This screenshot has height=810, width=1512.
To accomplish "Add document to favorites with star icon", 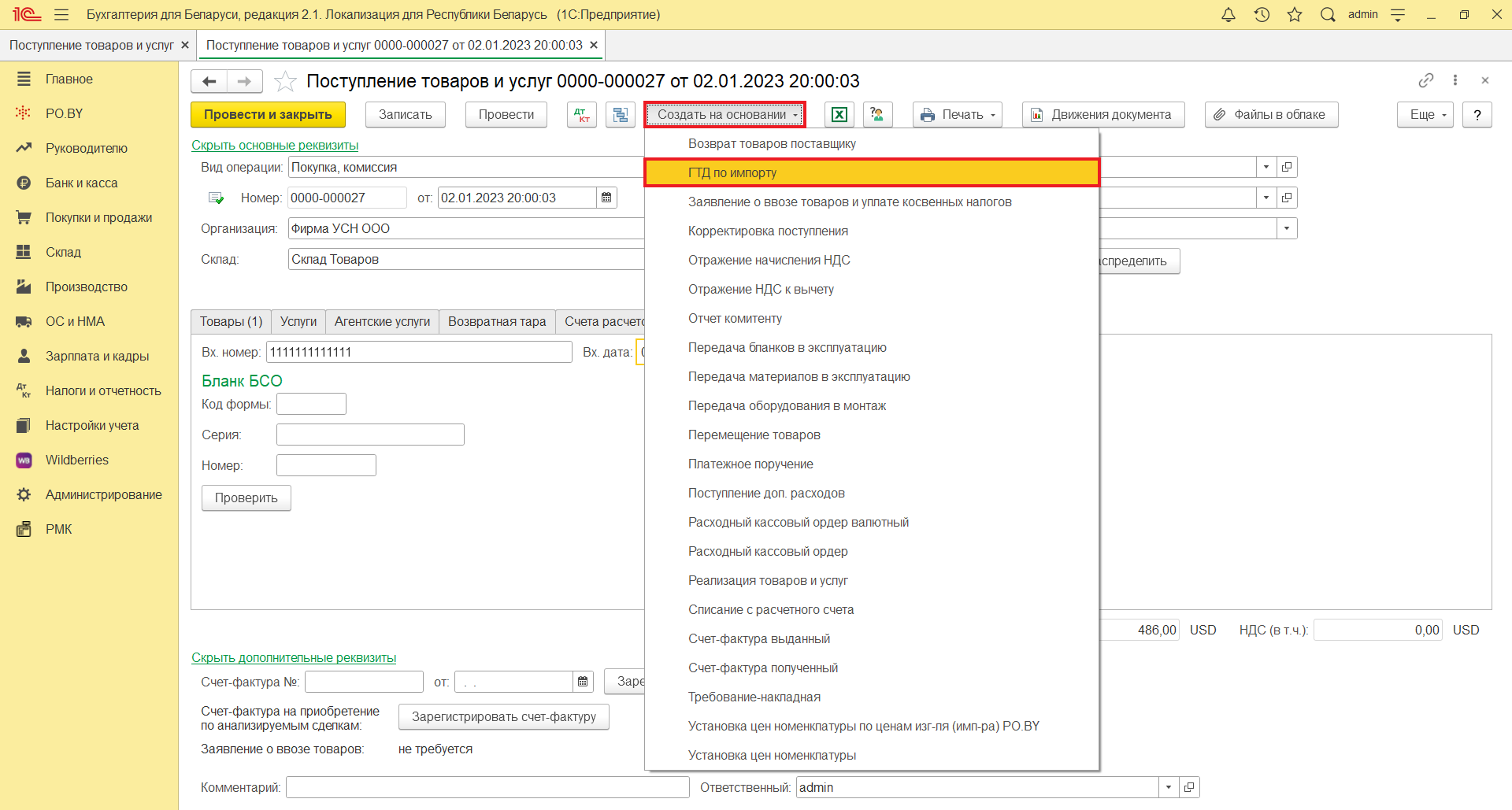I will tap(285, 81).
